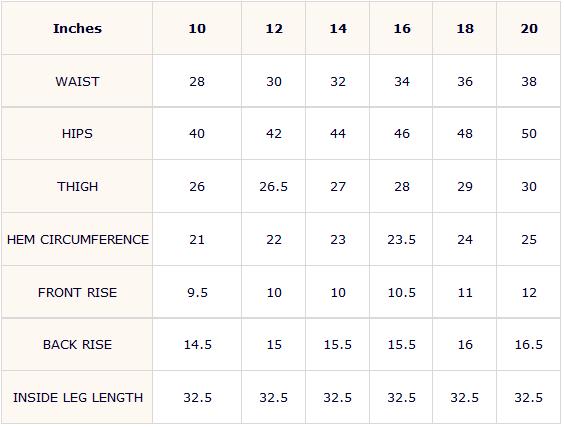Click thigh value 26.5 under size 12
This screenshot has height=427, width=564.
click(x=273, y=186)
